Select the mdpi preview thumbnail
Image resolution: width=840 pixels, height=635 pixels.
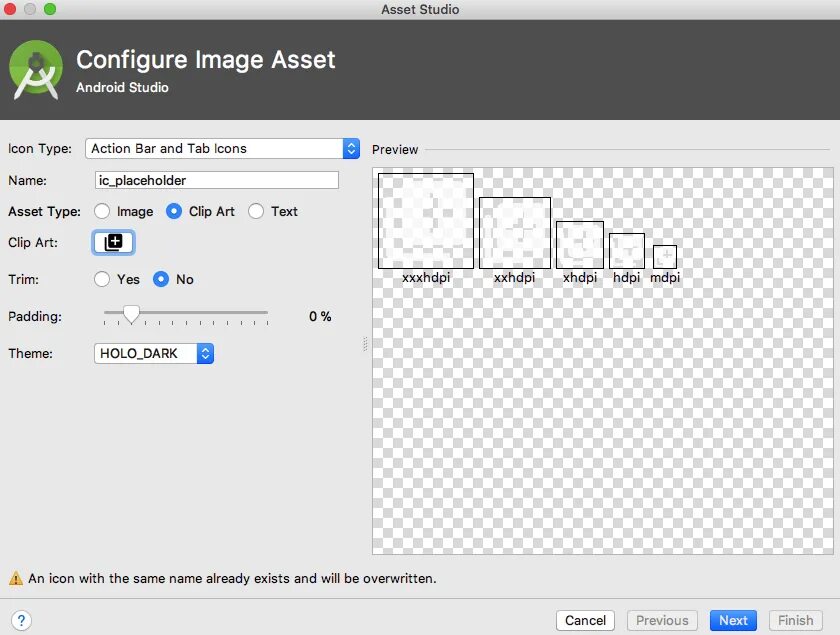(x=665, y=257)
